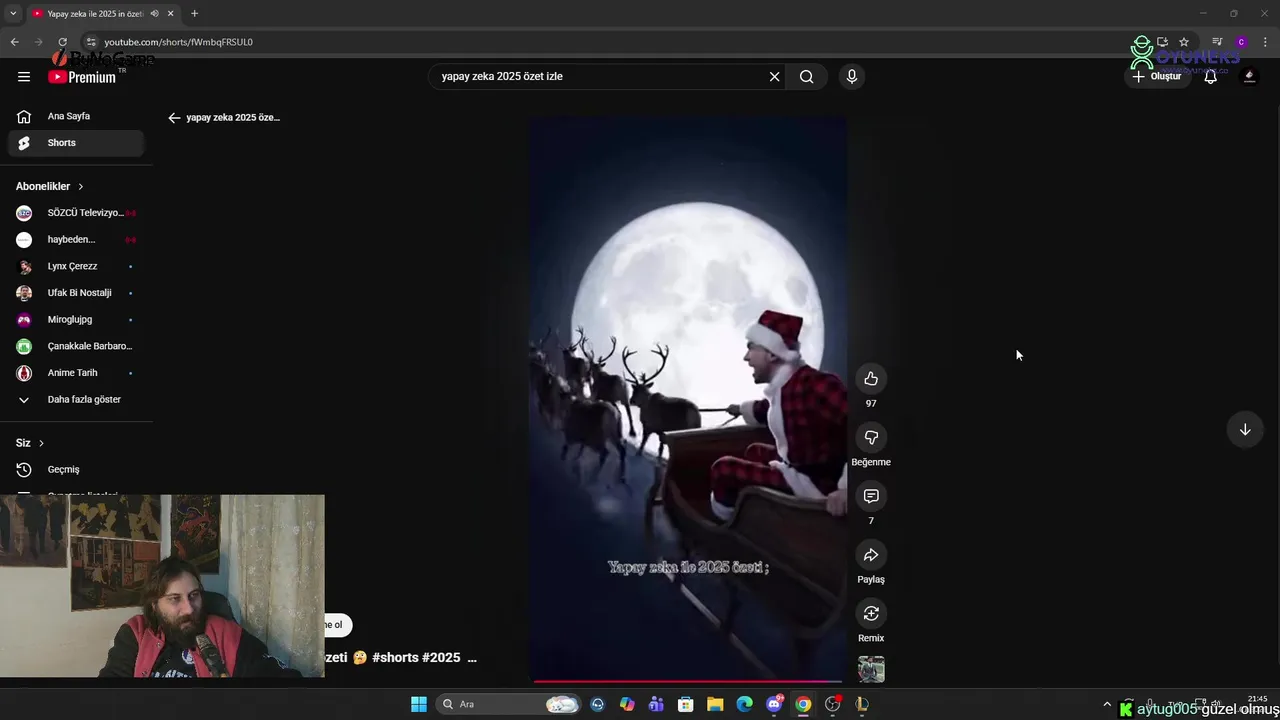The width and height of the screenshot is (1280, 720).
Task: Open the notifications bell
Action: [x=1211, y=76]
